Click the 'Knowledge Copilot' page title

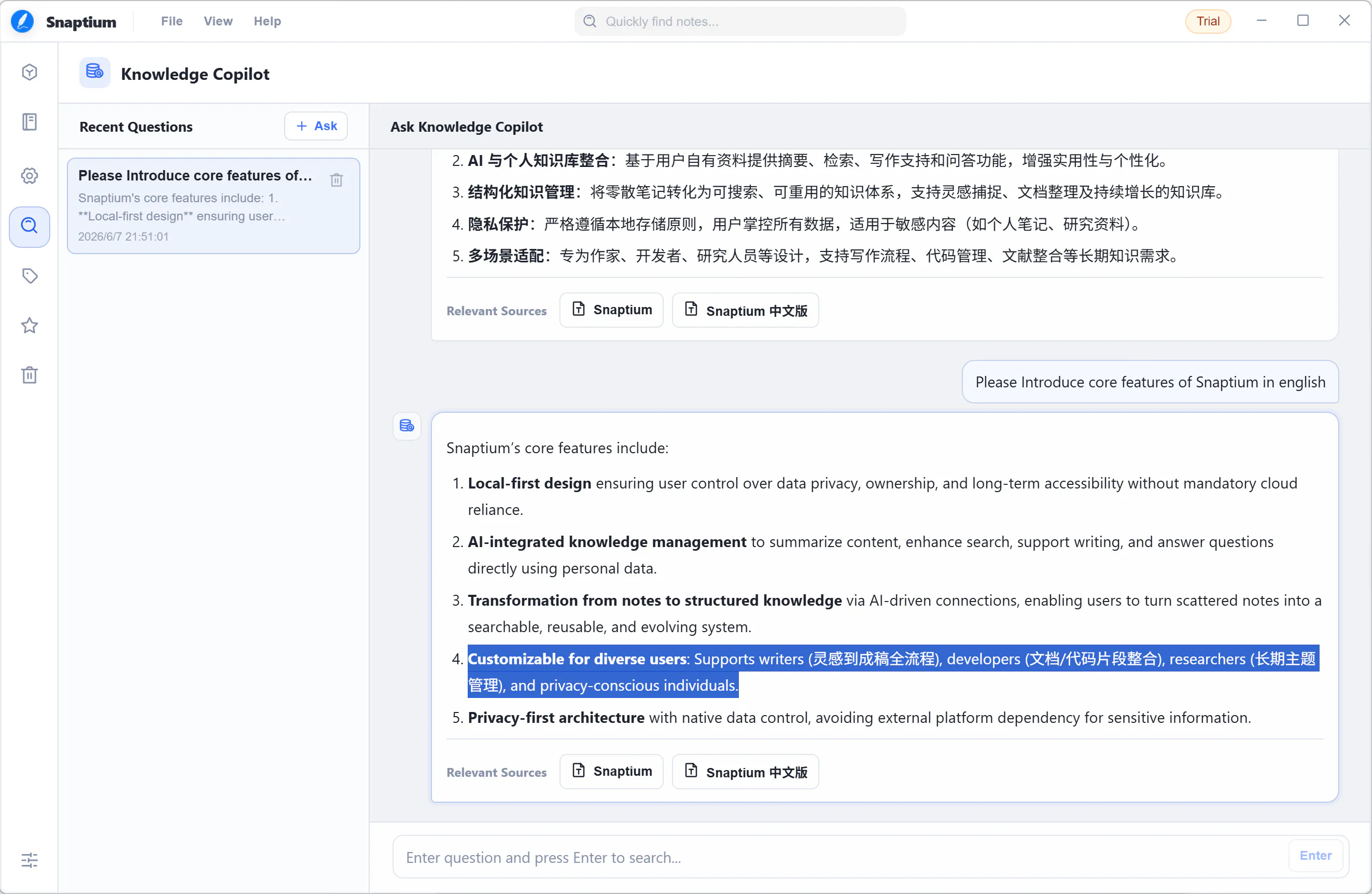coord(195,74)
